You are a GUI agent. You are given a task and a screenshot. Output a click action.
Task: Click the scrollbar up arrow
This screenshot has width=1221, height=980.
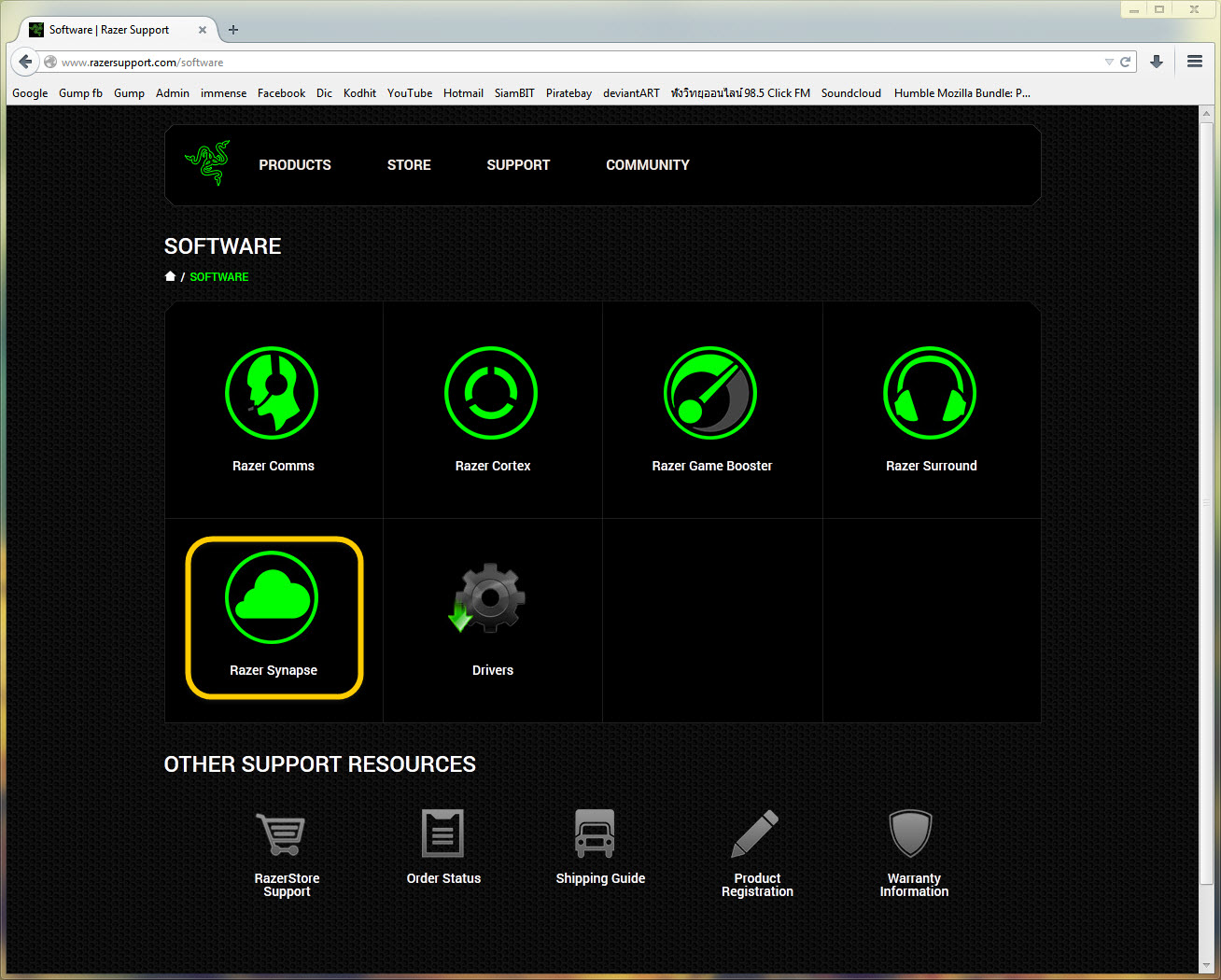(x=1206, y=112)
